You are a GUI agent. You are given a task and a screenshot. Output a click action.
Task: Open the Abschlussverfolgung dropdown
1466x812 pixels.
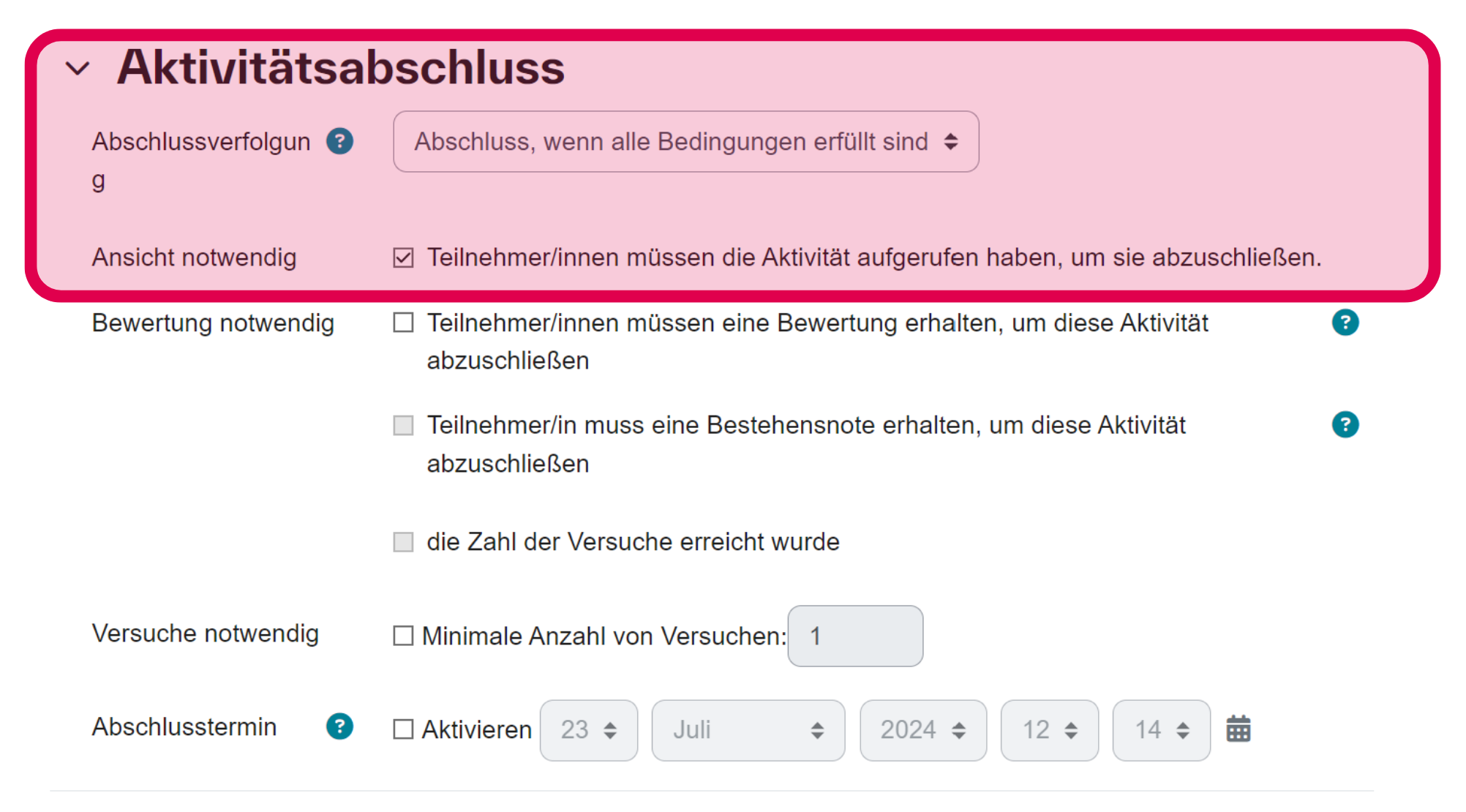(x=685, y=142)
